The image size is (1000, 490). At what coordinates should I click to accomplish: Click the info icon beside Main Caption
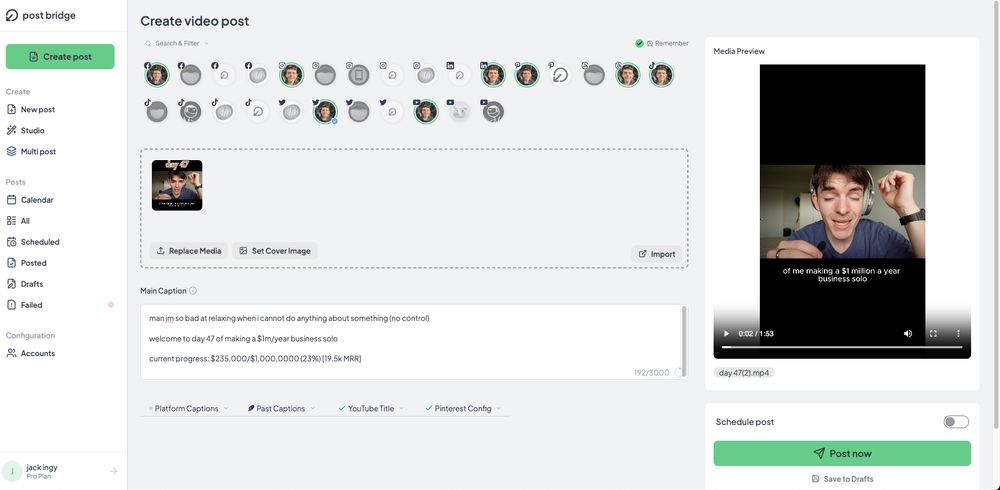[193, 290]
